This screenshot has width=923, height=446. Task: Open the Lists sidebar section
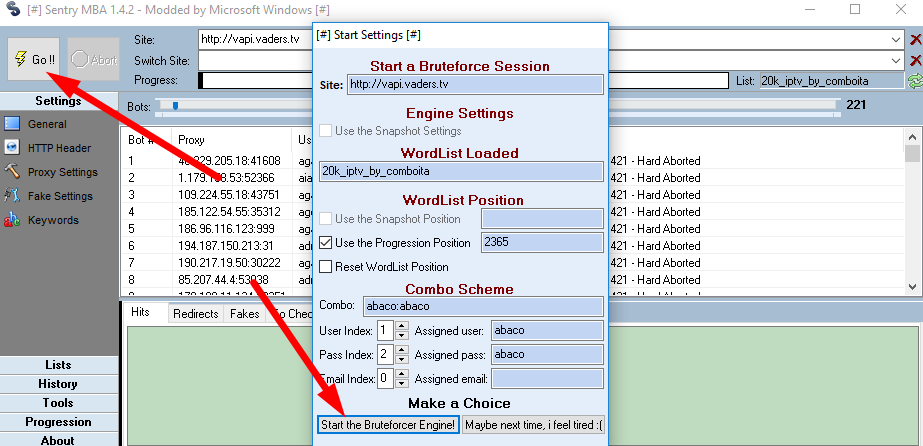click(x=58, y=365)
